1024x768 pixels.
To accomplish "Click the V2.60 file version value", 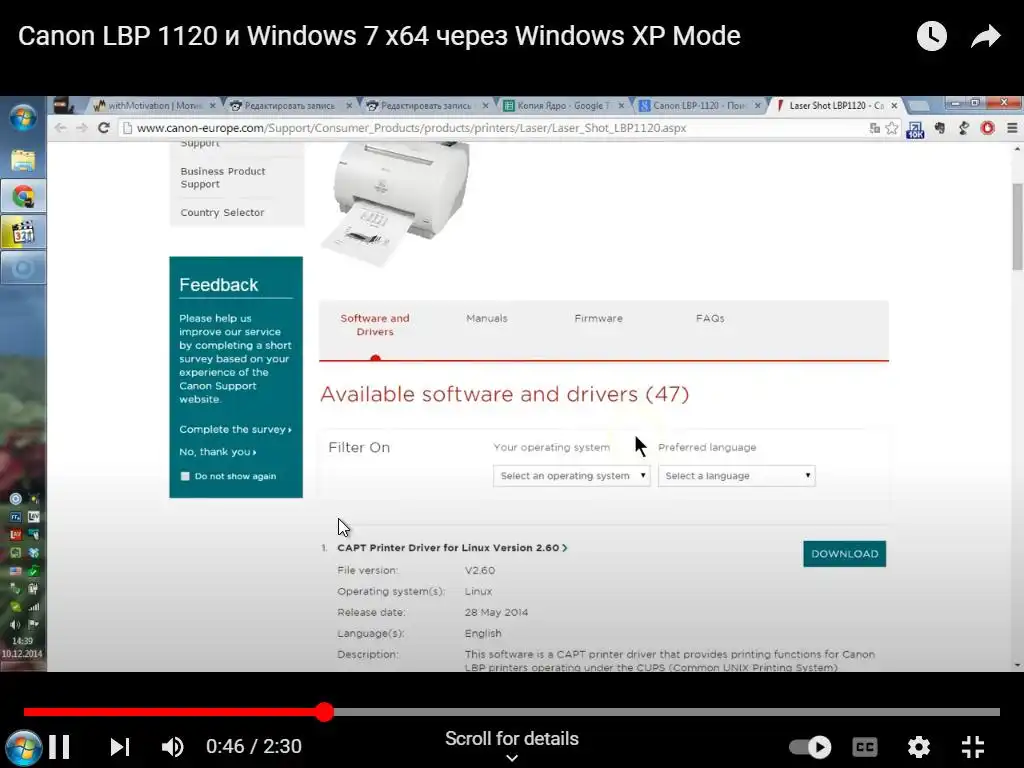I will point(479,571).
